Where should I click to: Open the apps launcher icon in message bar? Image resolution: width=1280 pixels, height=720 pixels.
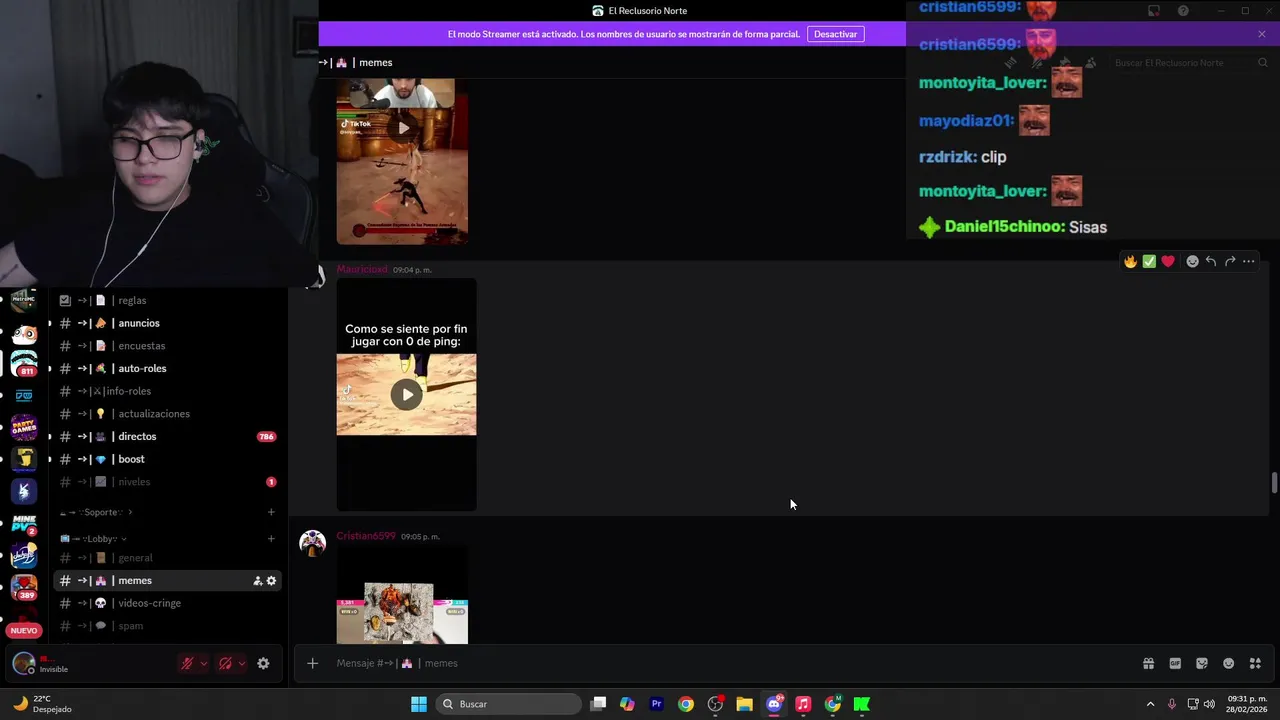[1255, 663]
